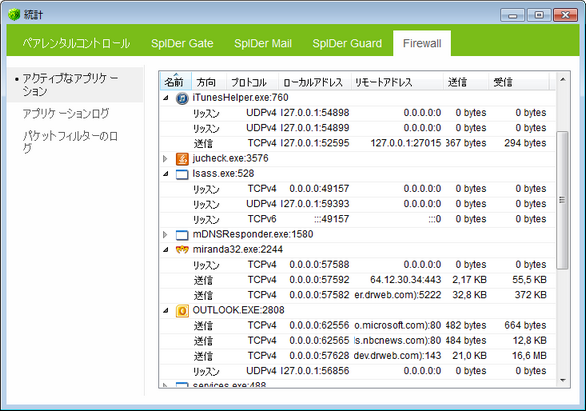Collapse the lsass.exe:528 tree node
The image size is (586, 411).
166,174
